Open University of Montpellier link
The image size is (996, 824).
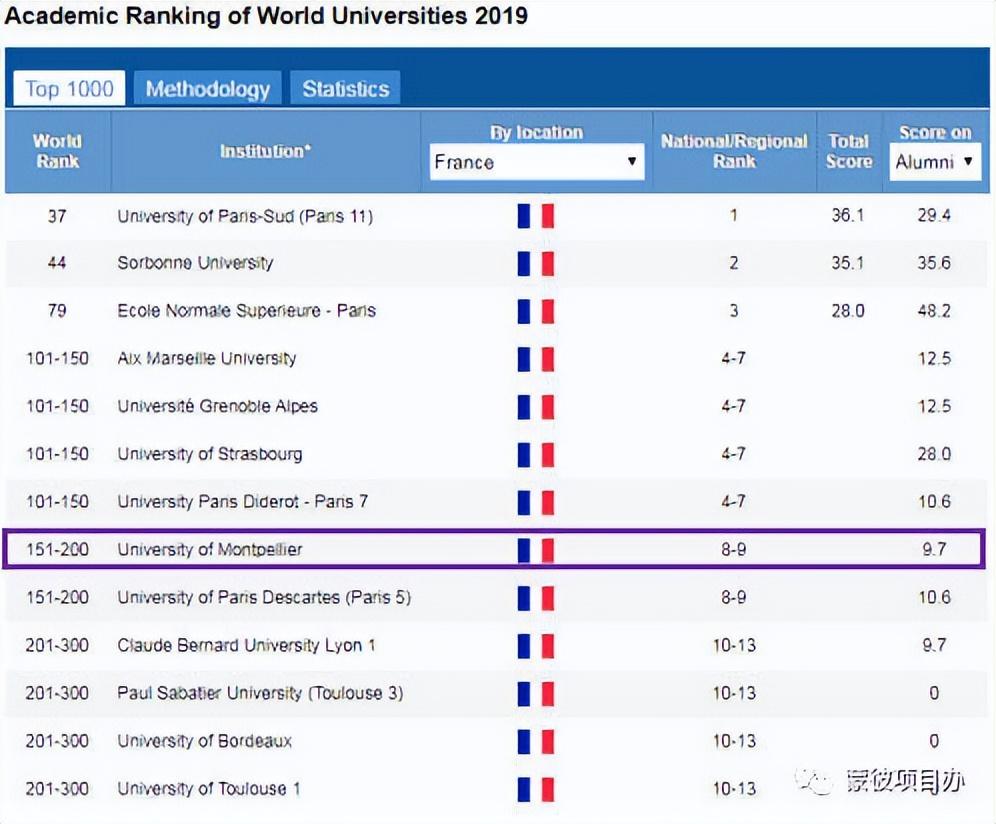210,549
